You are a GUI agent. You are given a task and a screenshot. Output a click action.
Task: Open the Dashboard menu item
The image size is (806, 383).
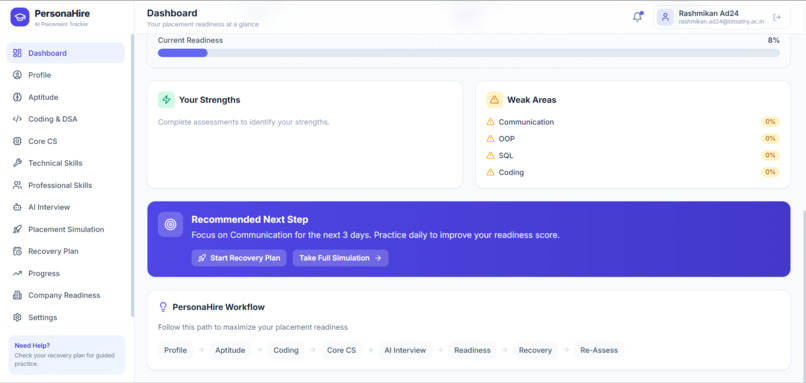point(65,53)
